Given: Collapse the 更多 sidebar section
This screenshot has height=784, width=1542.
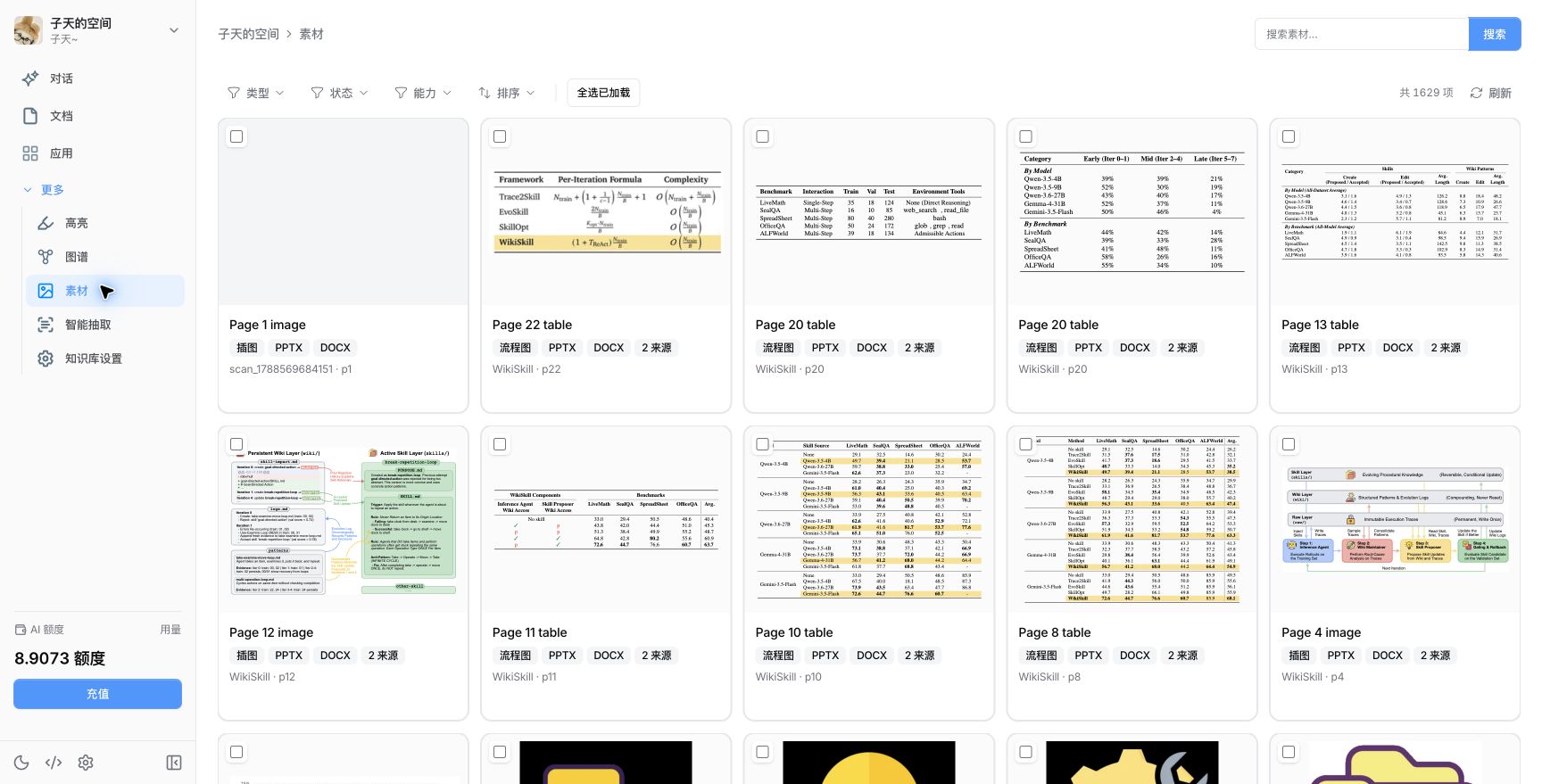Looking at the screenshot, I should [x=43, y=190].
